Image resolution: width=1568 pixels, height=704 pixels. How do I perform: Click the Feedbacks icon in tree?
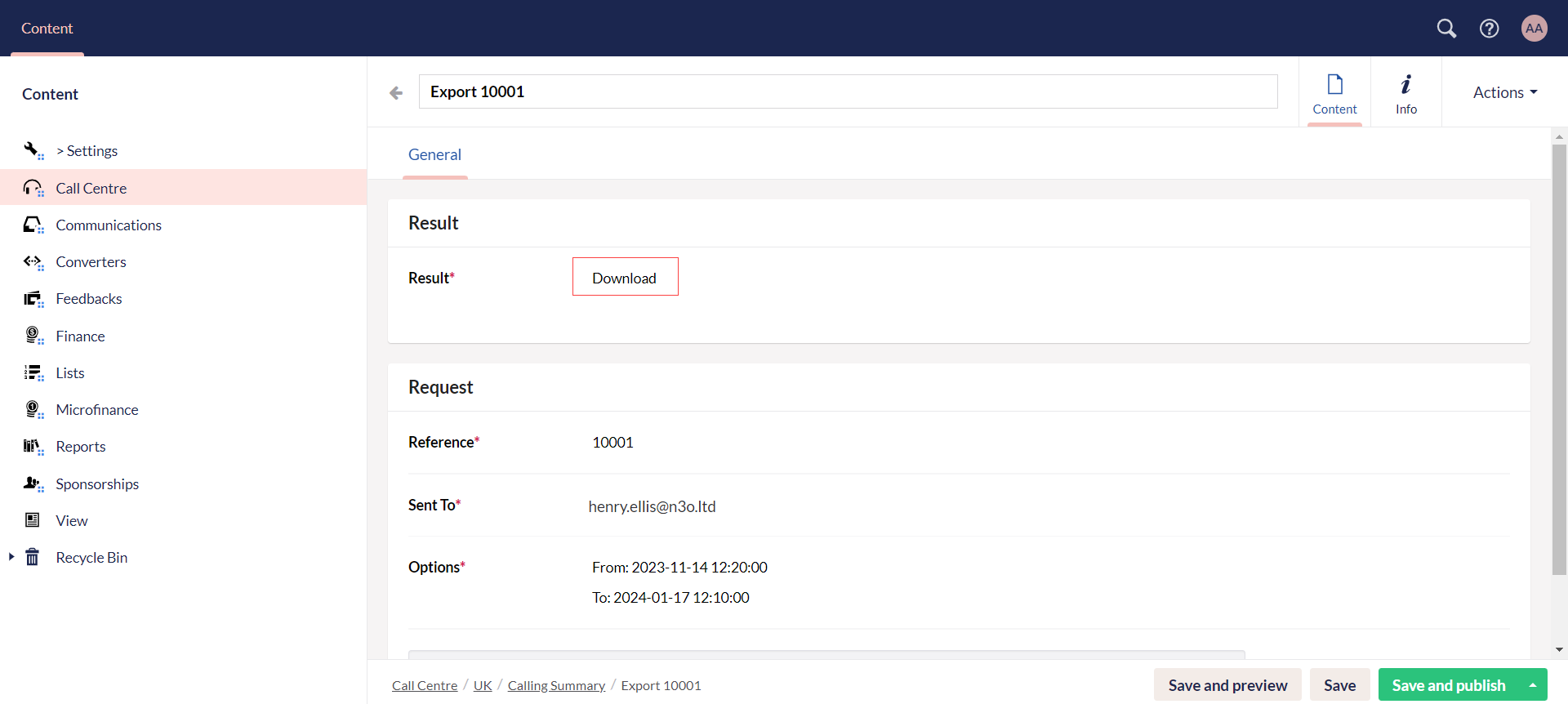pos(33,298)
